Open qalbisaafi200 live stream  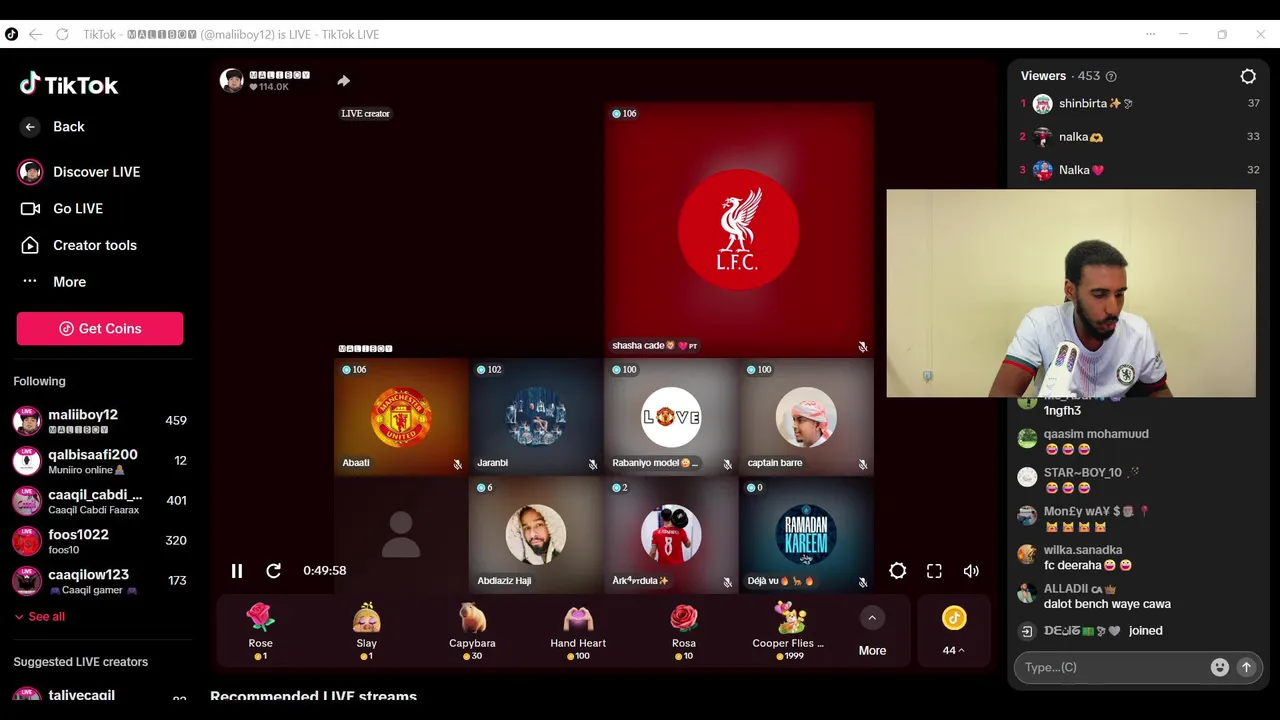100,461
